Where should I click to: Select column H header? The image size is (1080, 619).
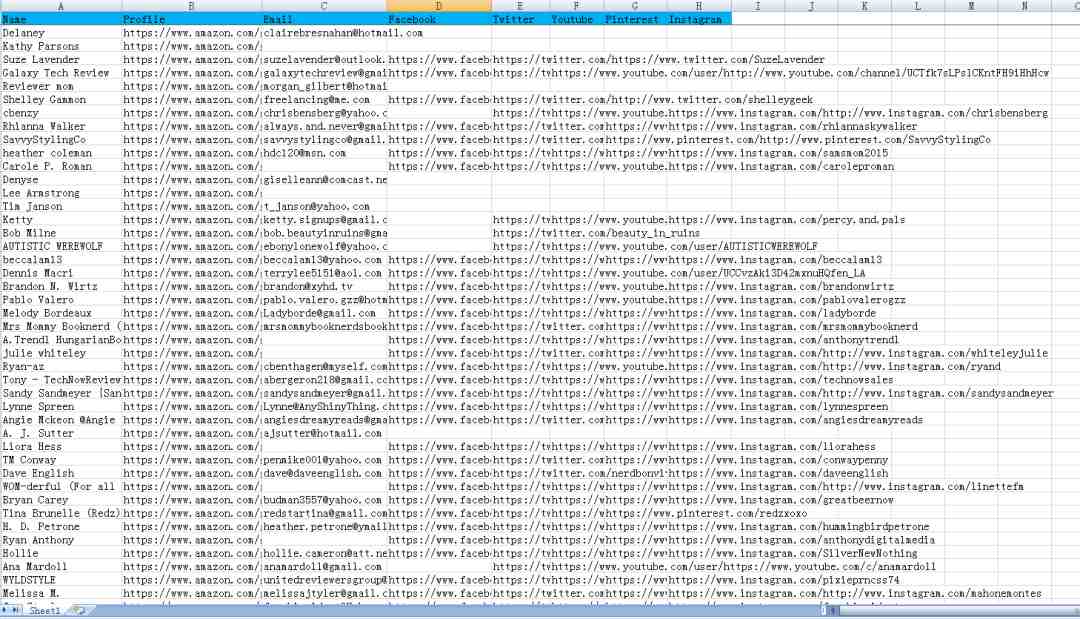click(x=698, y=6)
